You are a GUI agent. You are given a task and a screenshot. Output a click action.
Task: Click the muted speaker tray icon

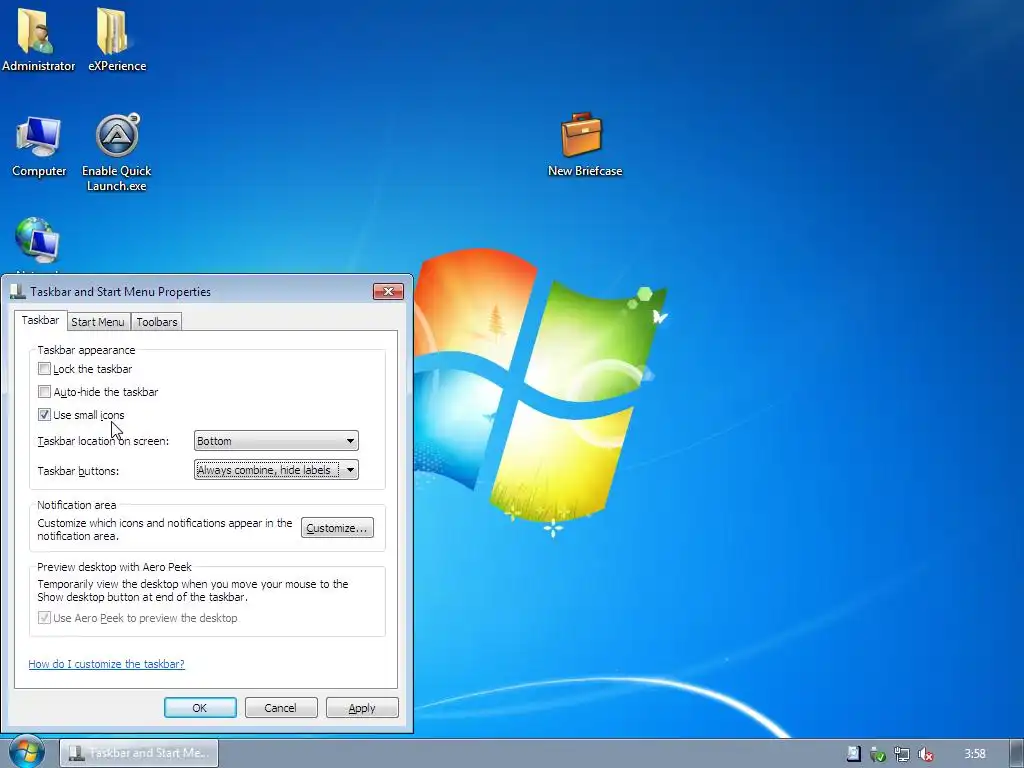pos(925,754)
